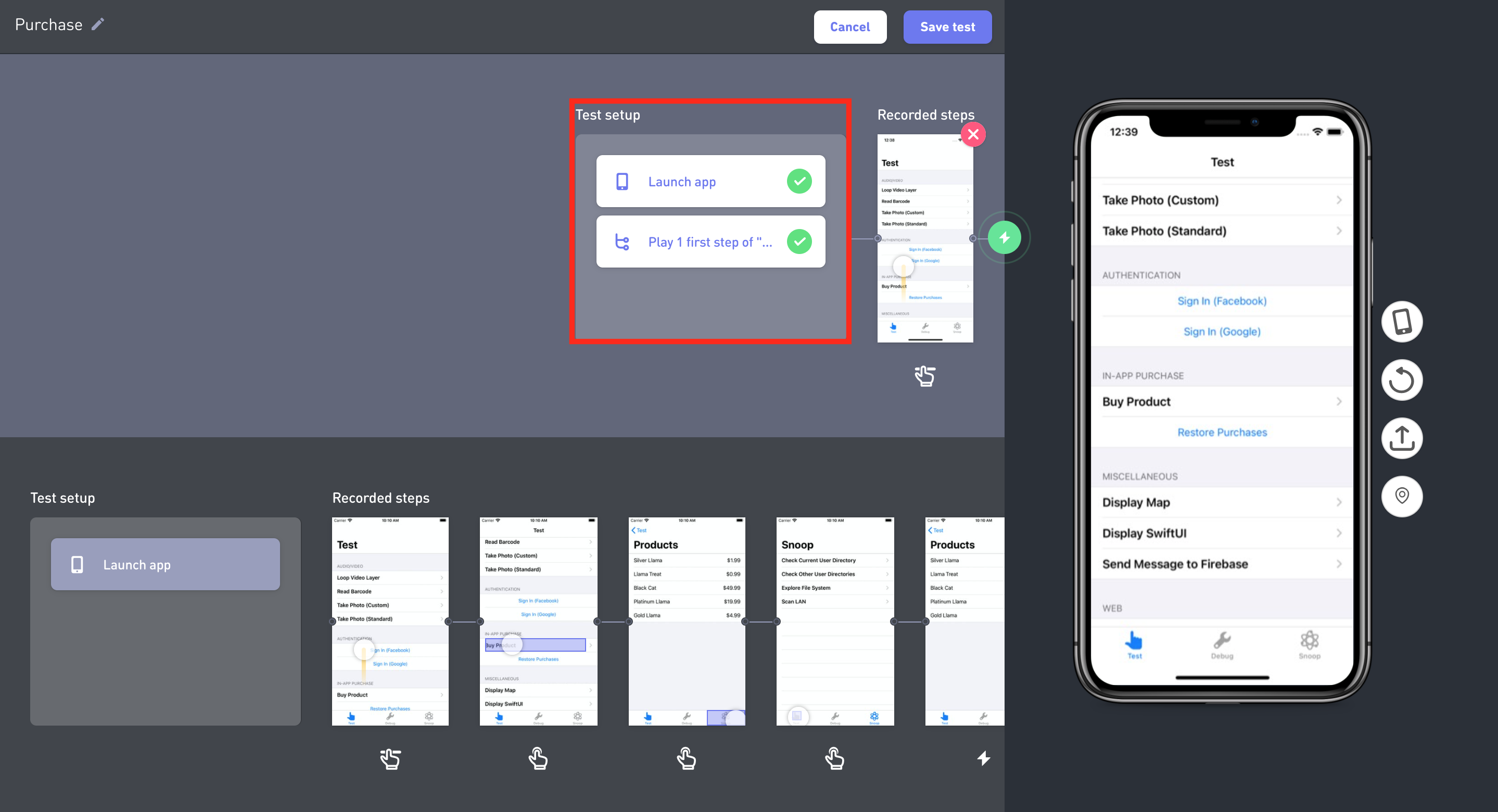Click green checkmark on Play 1 first step
Screen dimensions: 1498x812
point(799,242)
